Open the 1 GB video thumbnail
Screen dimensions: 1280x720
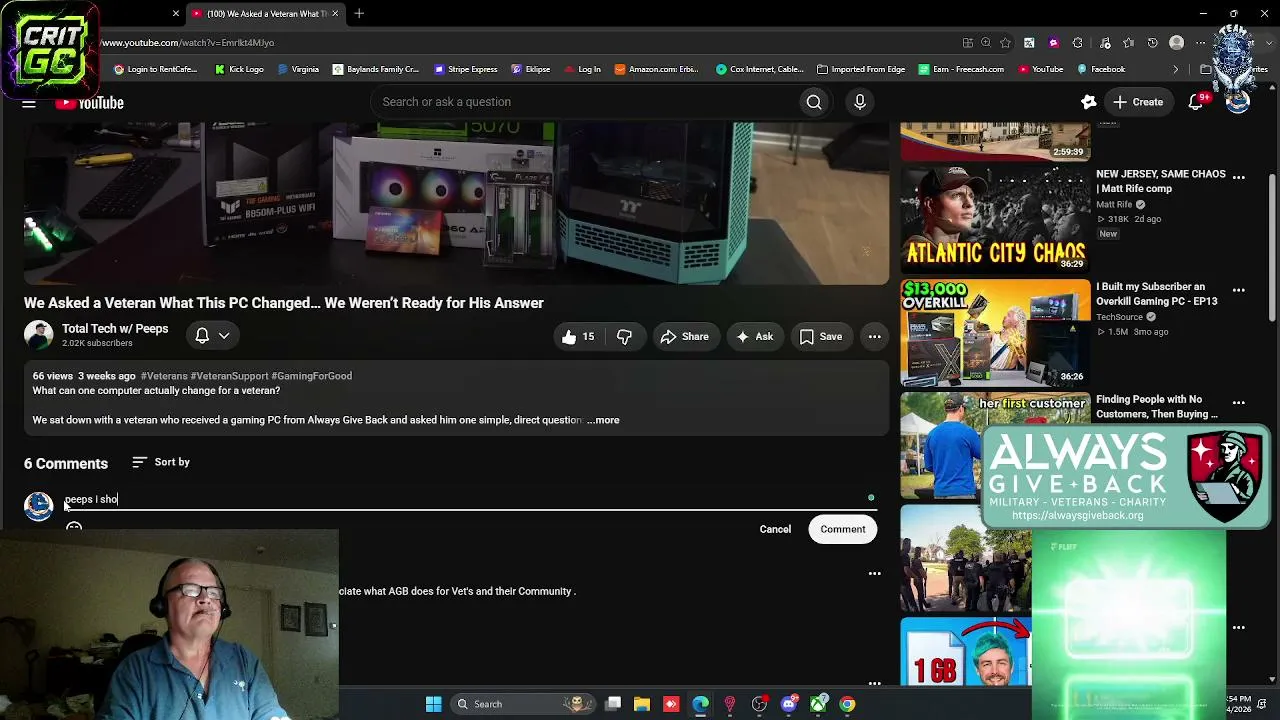(x=966, y=652)
